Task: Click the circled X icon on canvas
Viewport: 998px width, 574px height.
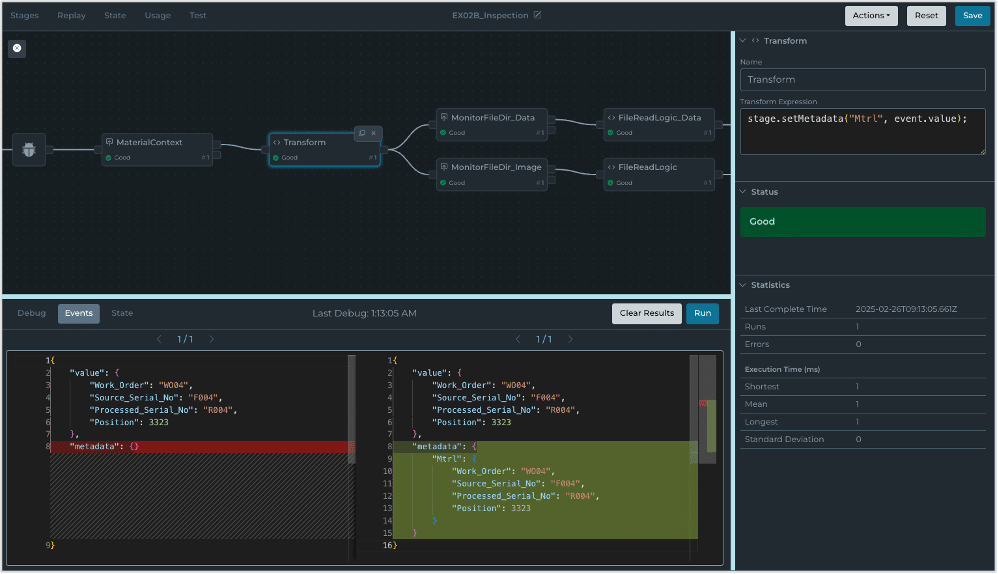Action: click(x=17, y=48)
